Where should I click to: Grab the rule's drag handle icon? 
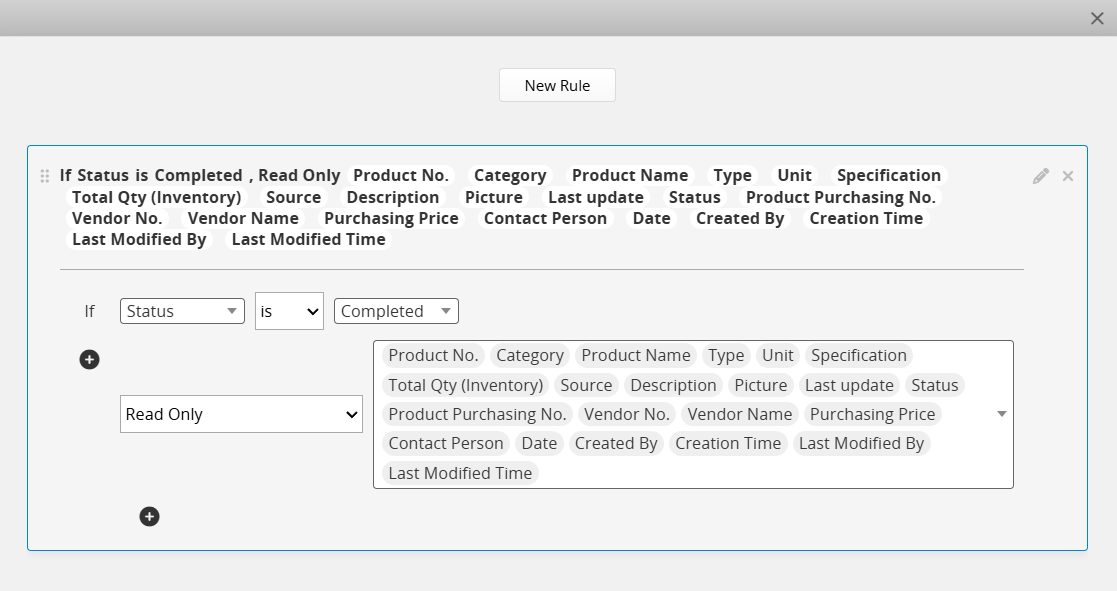coord(45,176)
